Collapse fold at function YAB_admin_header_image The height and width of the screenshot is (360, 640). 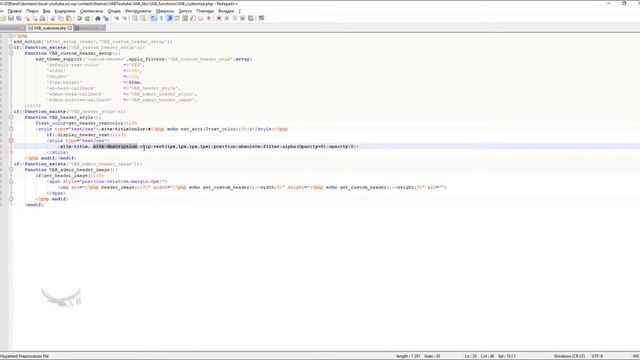11,169
